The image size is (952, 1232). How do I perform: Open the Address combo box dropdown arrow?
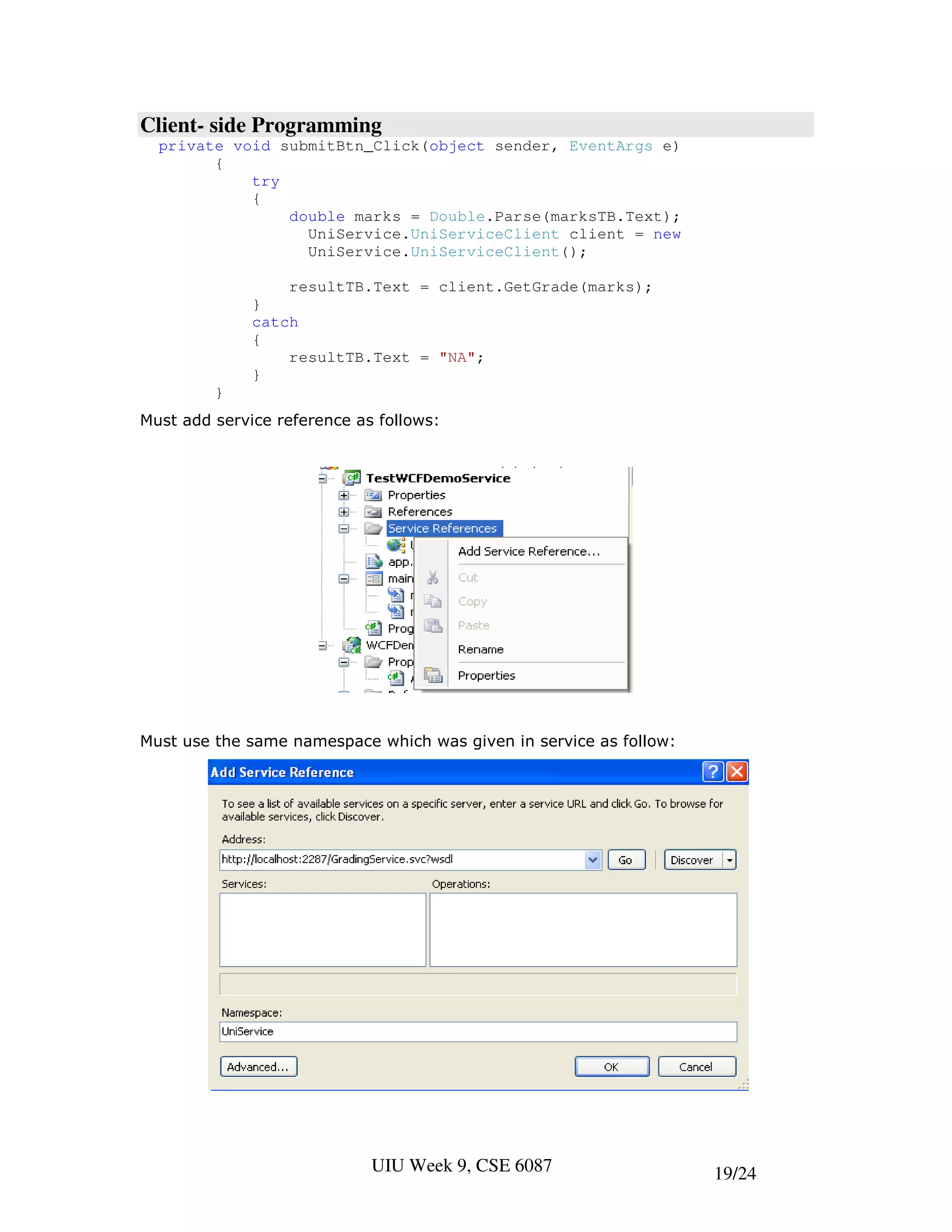coord(593,860)
